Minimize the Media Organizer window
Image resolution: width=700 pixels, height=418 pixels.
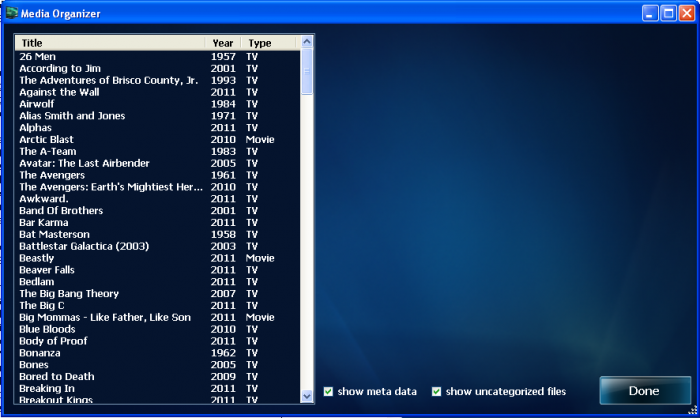[650, 13]
